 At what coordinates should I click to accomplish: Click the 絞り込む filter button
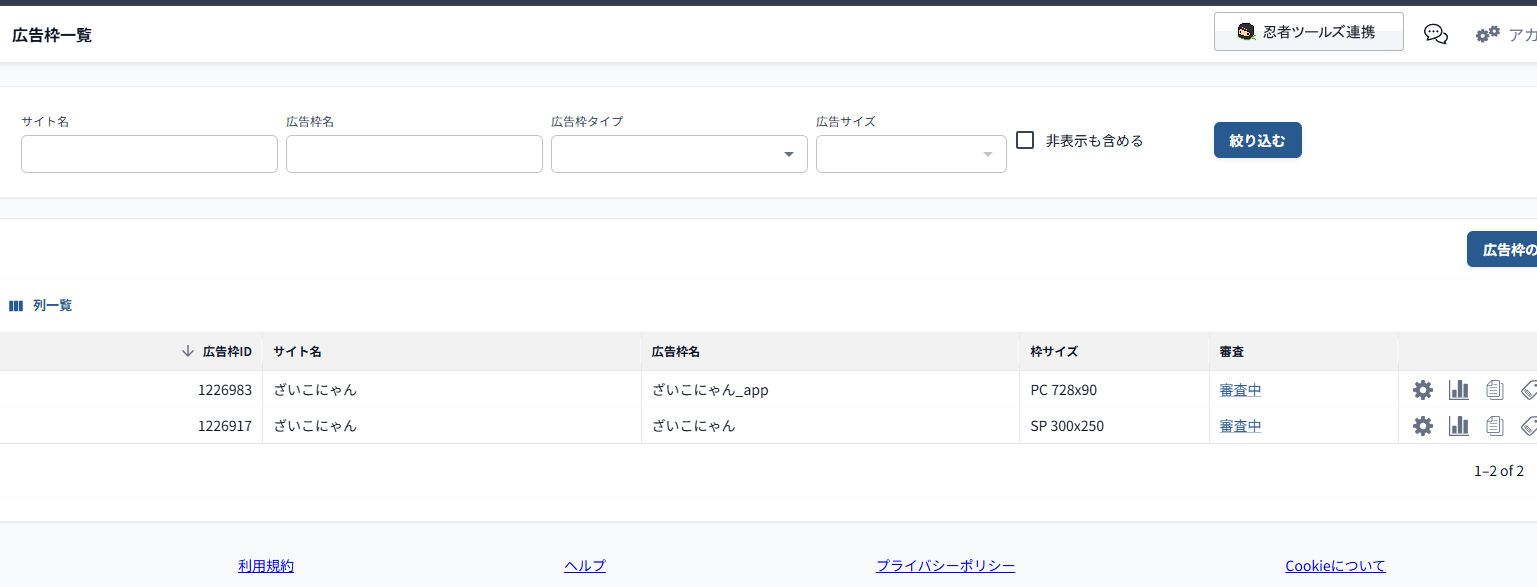click(x=1257, y=140)
